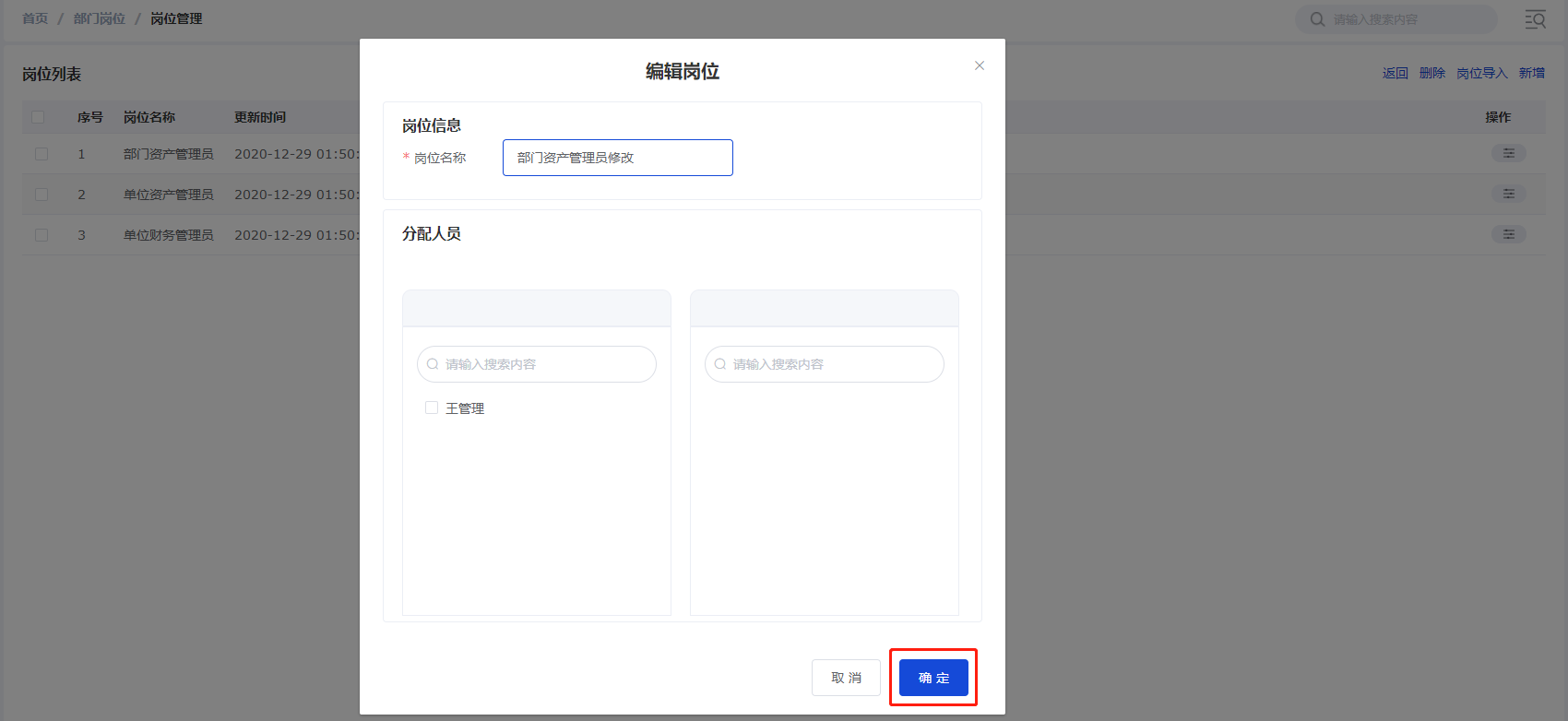Click the 取消 cancel button
Image resolution: width=1568 pixels, height=721 pixels.
point(846,678)
